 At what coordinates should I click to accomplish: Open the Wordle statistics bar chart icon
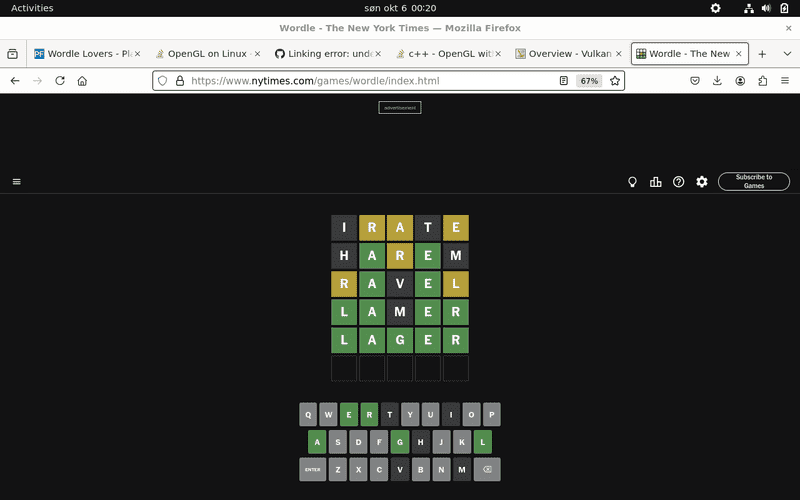coord(656,182)
